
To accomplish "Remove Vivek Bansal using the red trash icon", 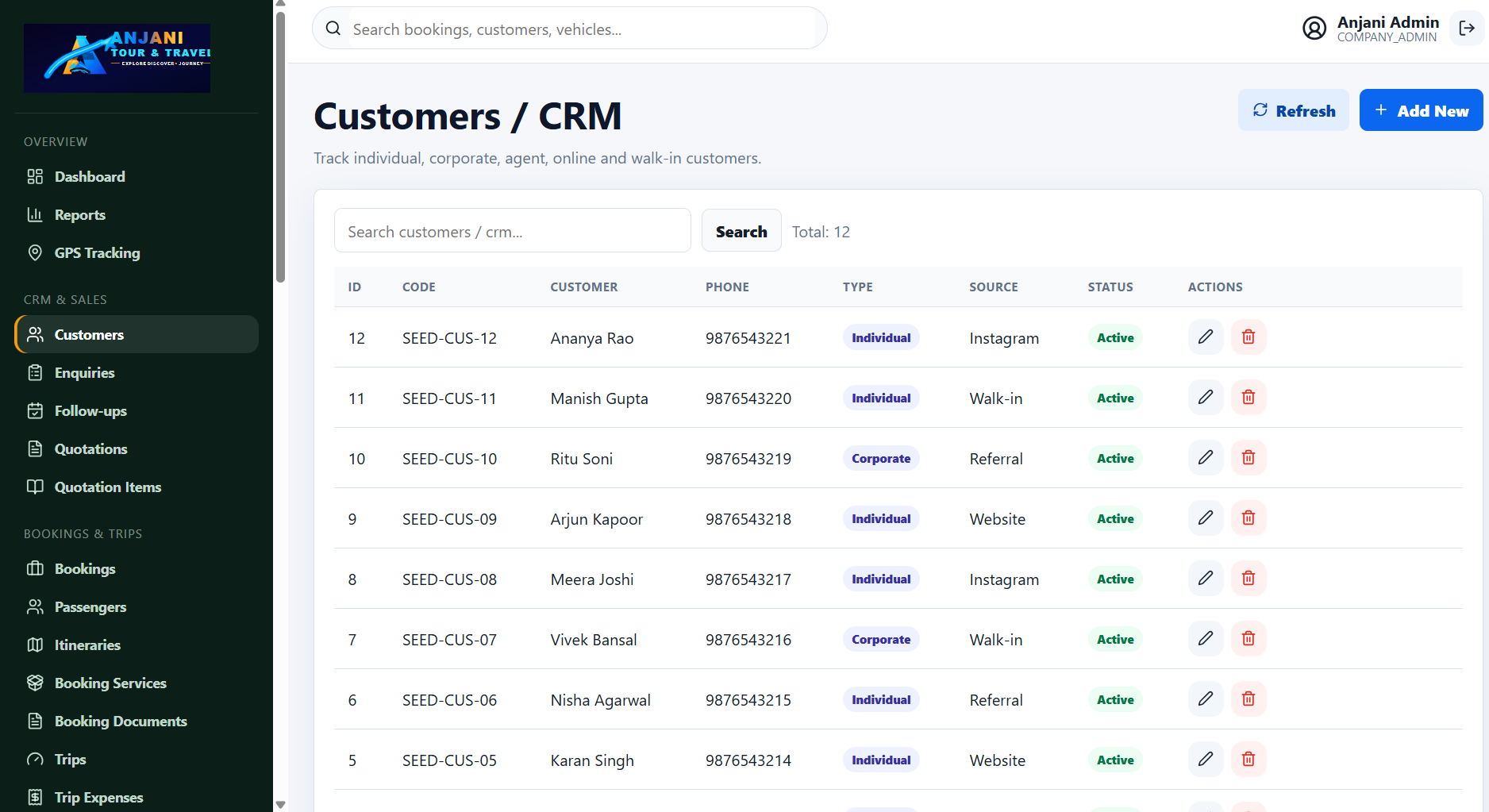I will click(x=1248, y=639).
